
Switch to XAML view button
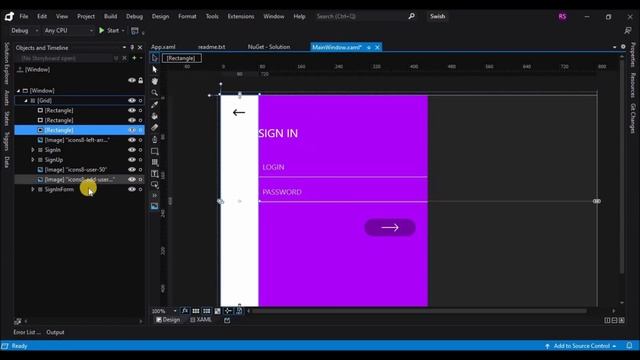point(201,320)
